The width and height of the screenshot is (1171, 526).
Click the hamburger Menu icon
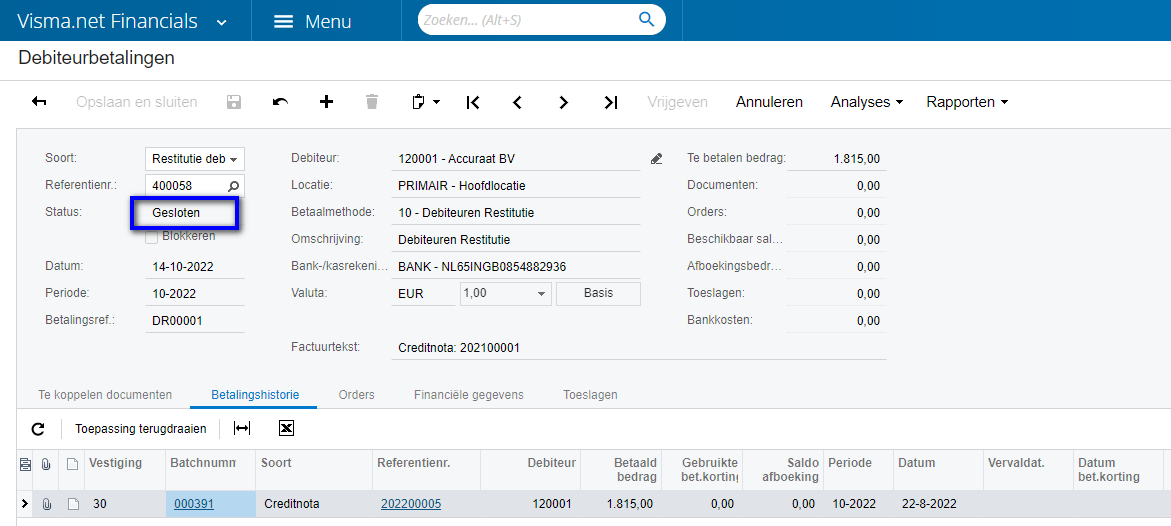pos(284,22)
